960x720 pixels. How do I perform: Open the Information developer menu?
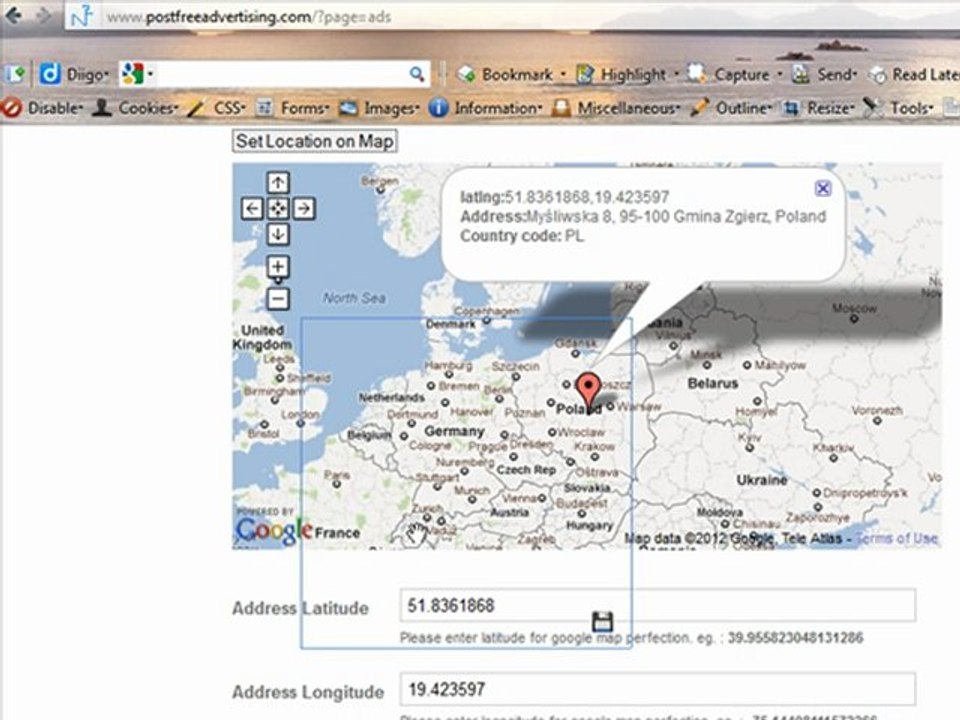click(486, 108)
